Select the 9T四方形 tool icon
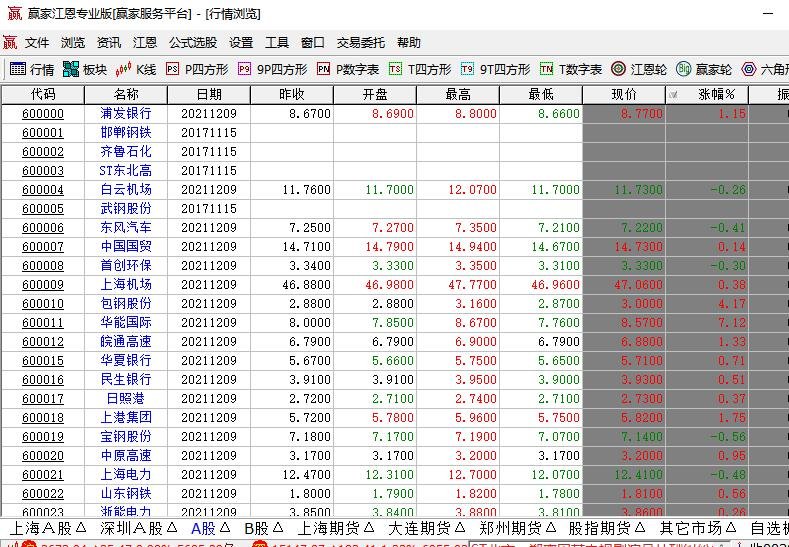Screen dimensions: 789x547 point(467,69)
